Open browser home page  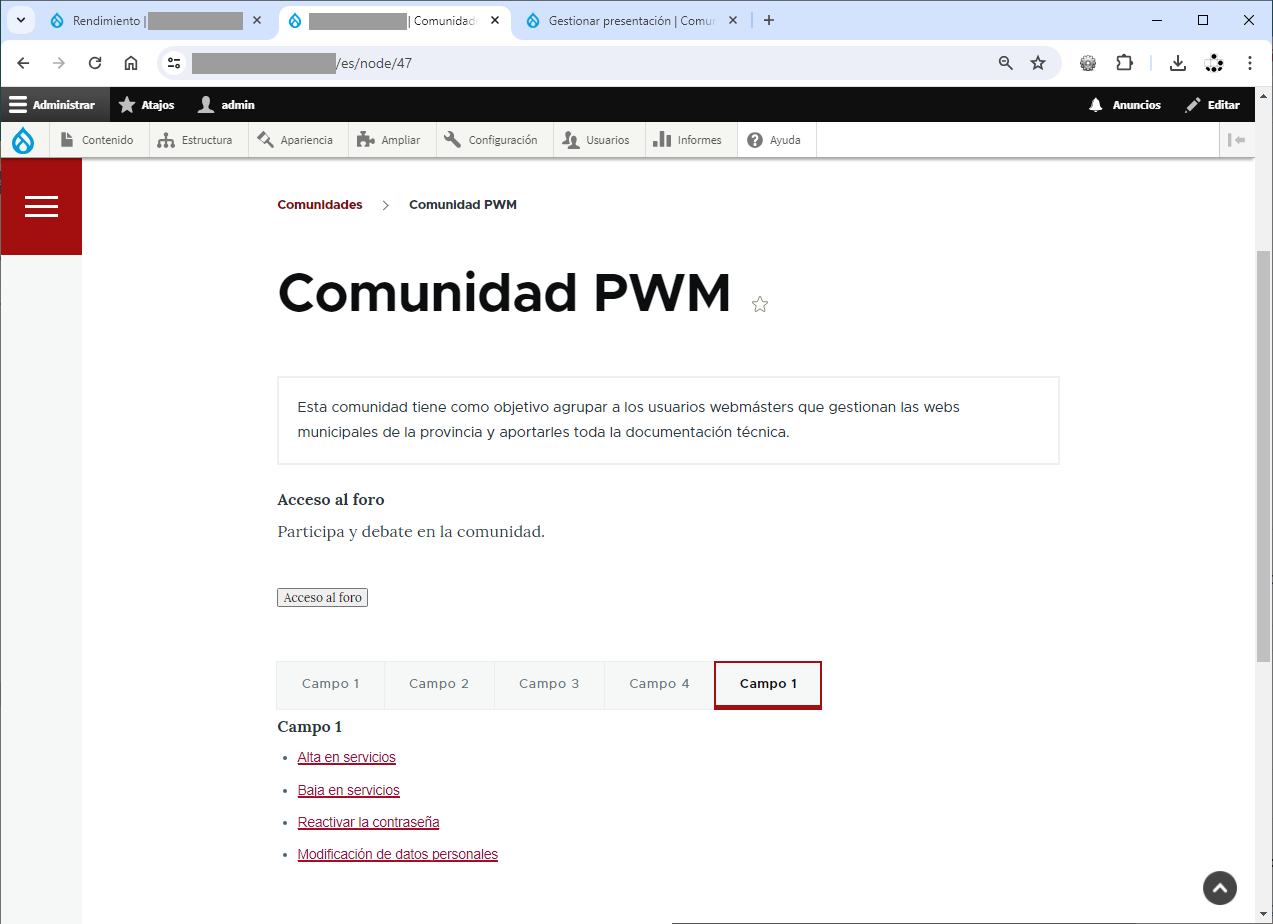pos(131,63)
